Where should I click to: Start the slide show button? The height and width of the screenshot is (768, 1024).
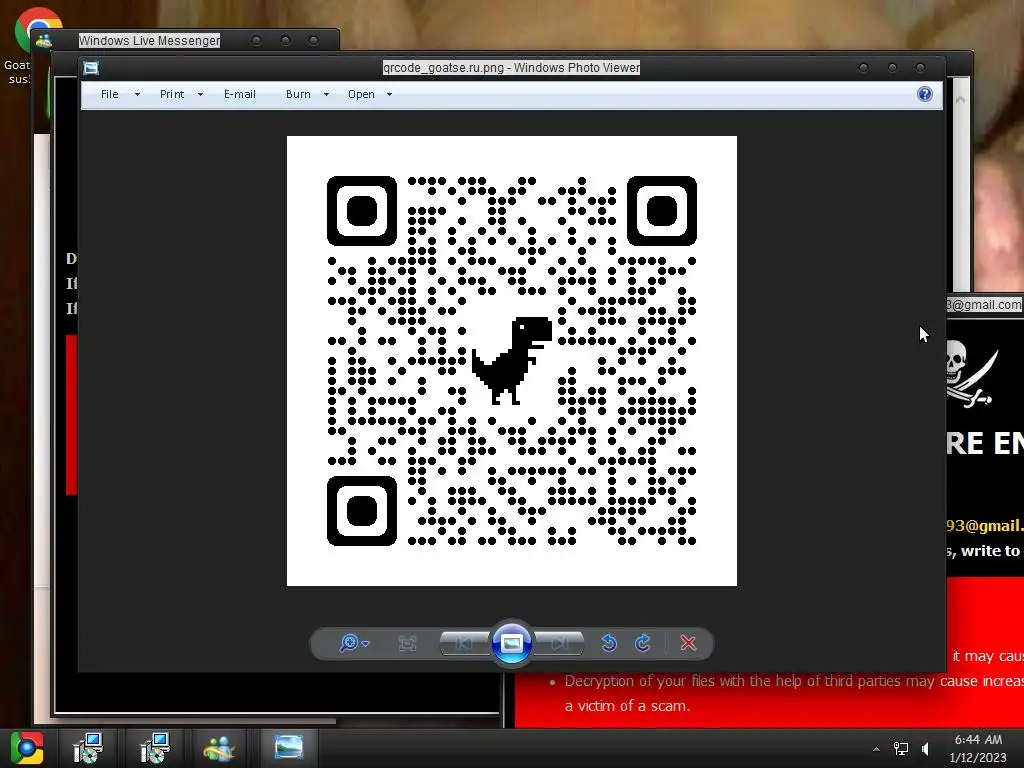pyautogui.click(x=511, y=643)
